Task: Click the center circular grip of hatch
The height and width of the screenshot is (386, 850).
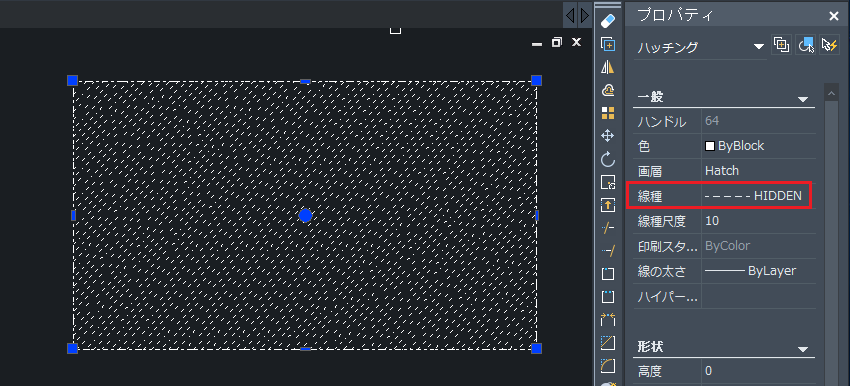Action: pyautogui.click(x=306, y=216)
